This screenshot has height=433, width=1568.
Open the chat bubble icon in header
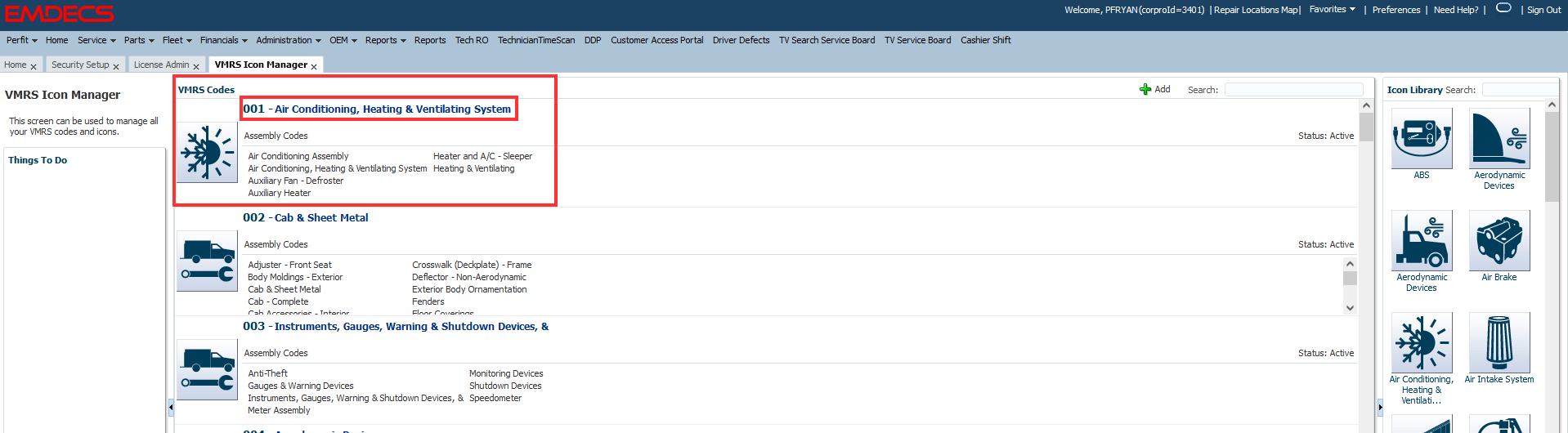click(x=1503, y=8)
